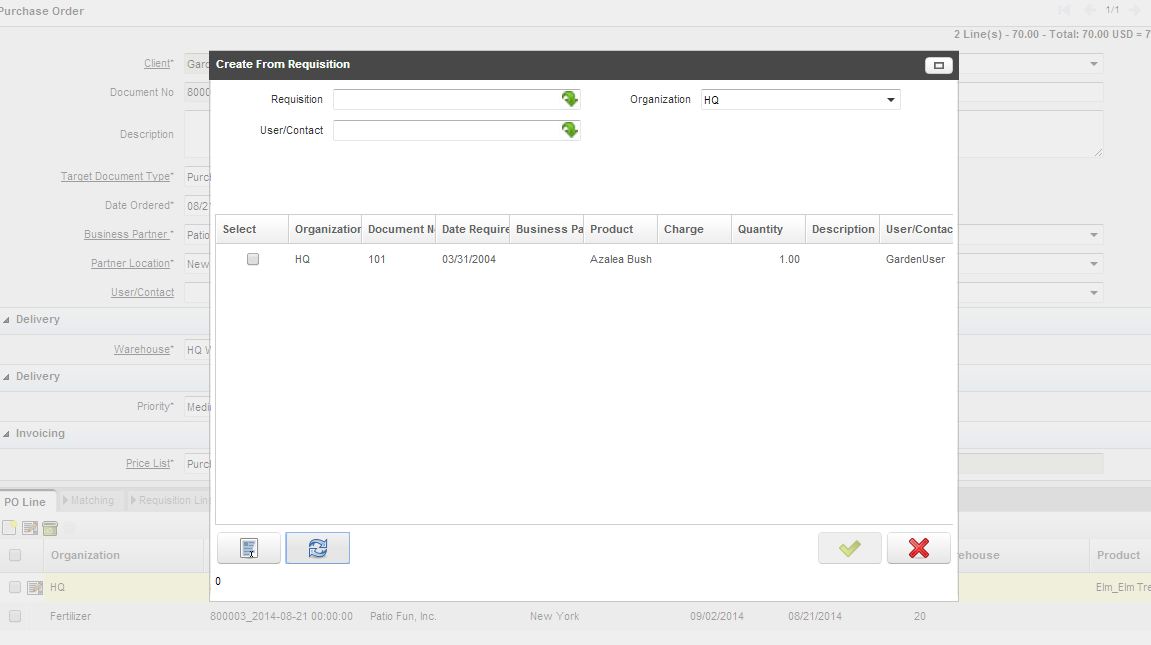Click the Product column header
The width and height of the screenshot is (1151, 645).
(x=611, y=229)
